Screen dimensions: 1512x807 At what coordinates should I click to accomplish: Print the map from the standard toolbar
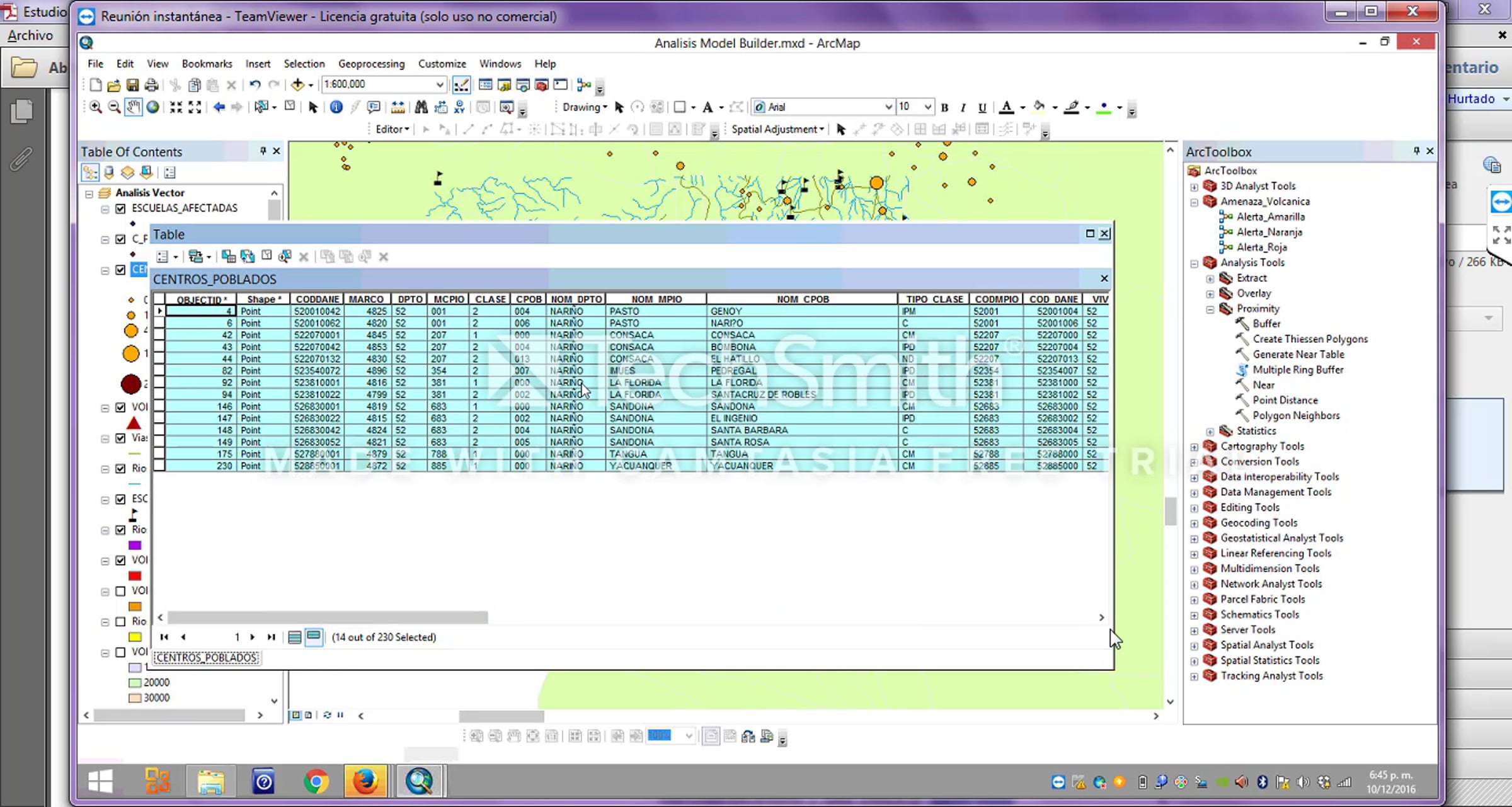click(x=151, y=85)
